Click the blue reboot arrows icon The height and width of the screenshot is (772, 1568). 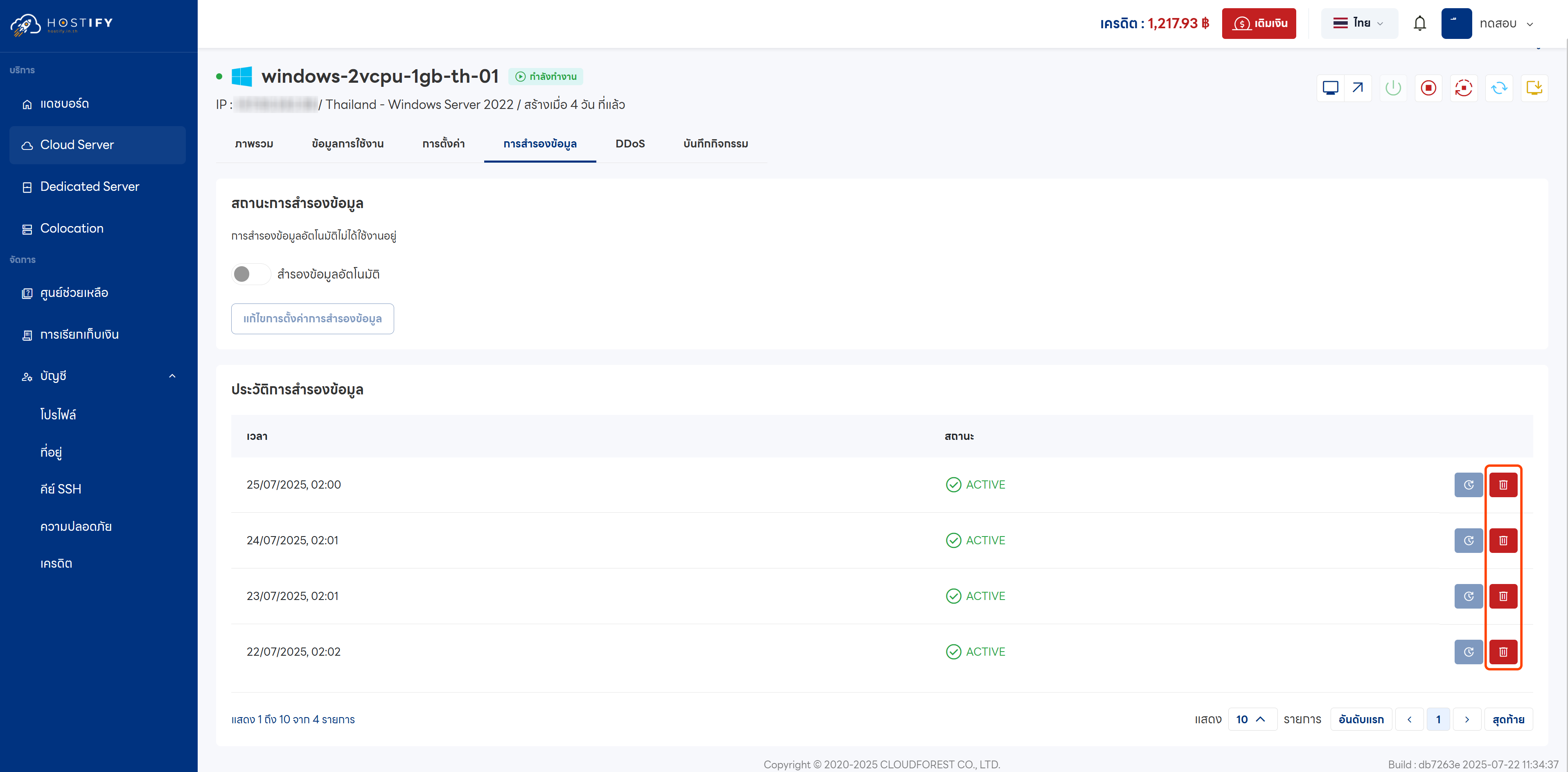(1498, 88)
